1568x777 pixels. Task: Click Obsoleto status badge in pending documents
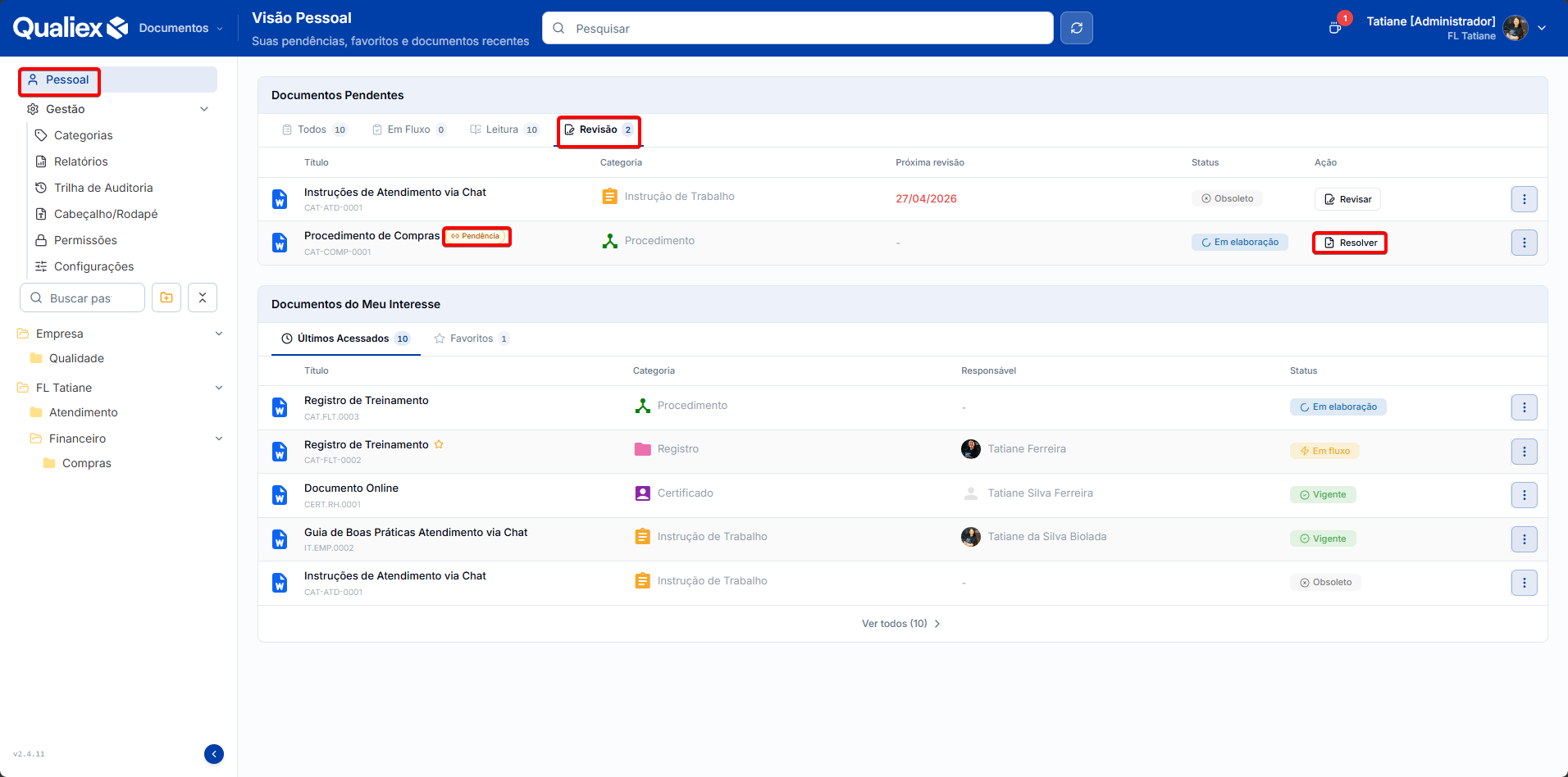coord(1227,198)
